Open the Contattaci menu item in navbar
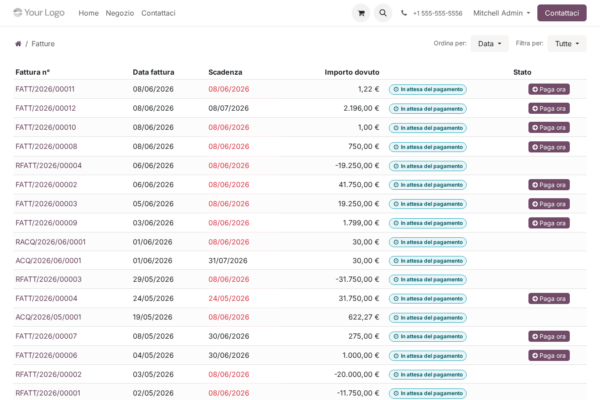600x400 pixels. click(x=158, y=13)
